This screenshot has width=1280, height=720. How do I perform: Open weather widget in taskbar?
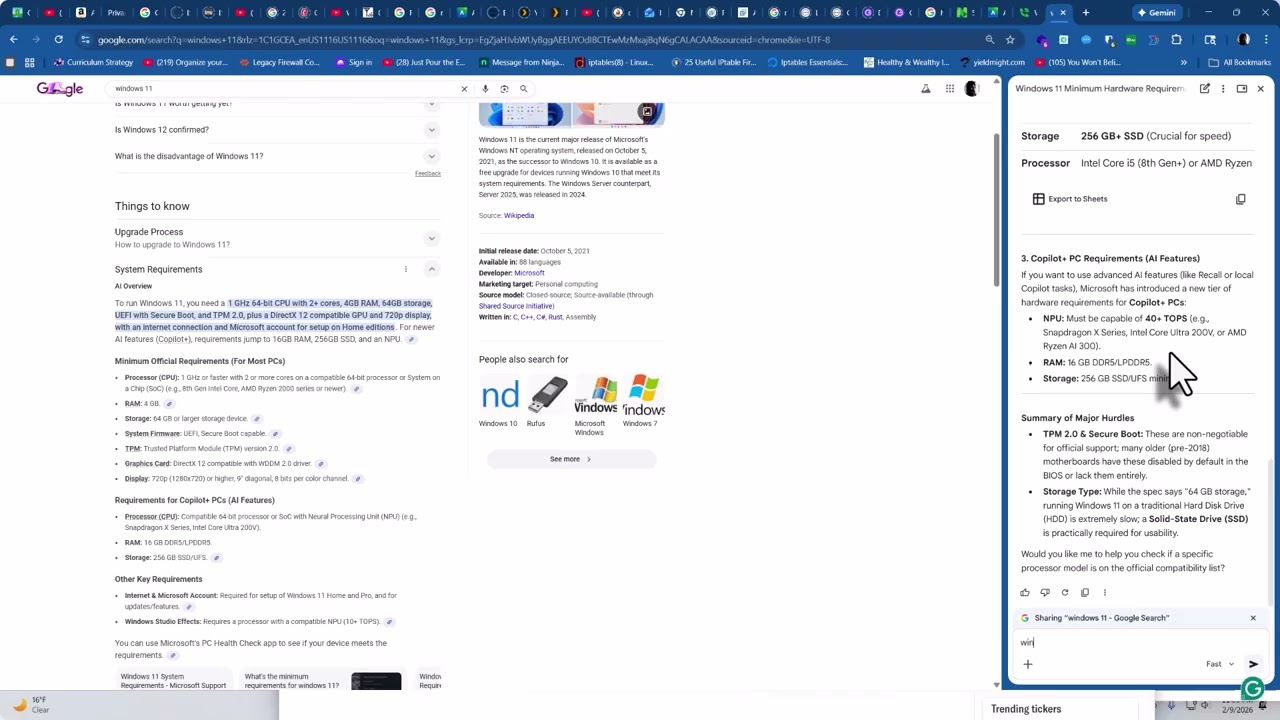click(x=30, y=705)
